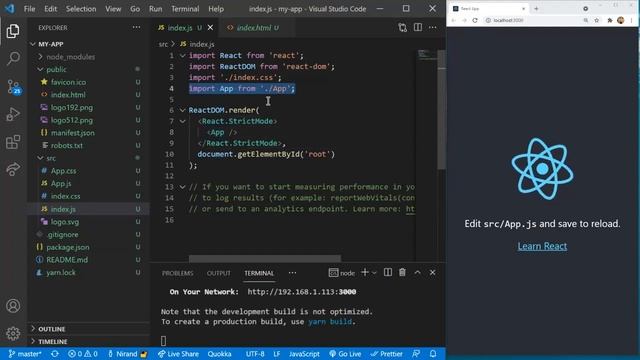
Task: Create a new terminal with plus icon
Action: (365, 272)
